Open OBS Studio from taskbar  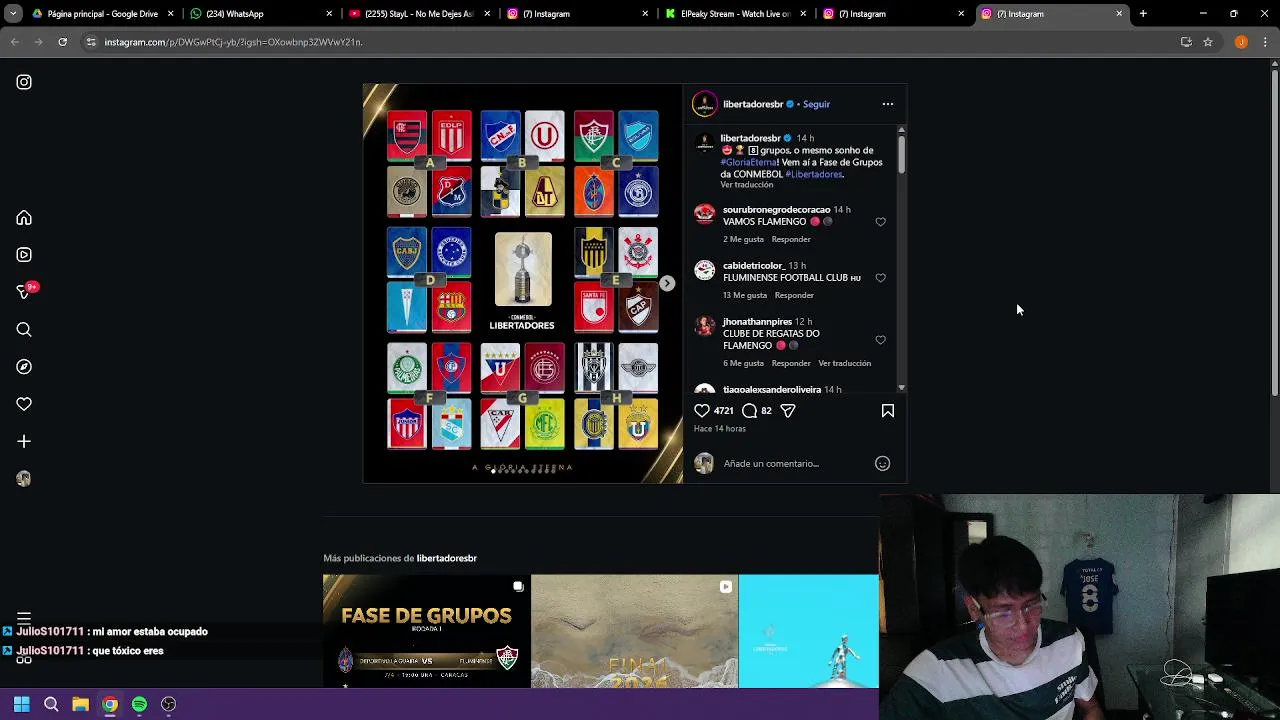pos(168,704)
